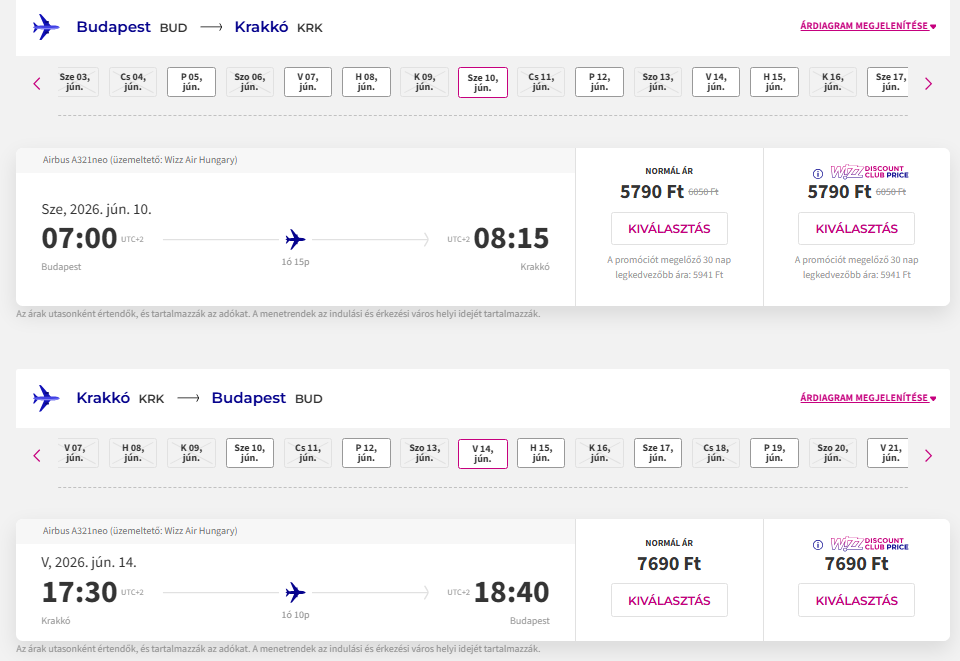Select return date P 12, jún.
Viewport: 960px width, 661px height.
(x=366, y=454)
